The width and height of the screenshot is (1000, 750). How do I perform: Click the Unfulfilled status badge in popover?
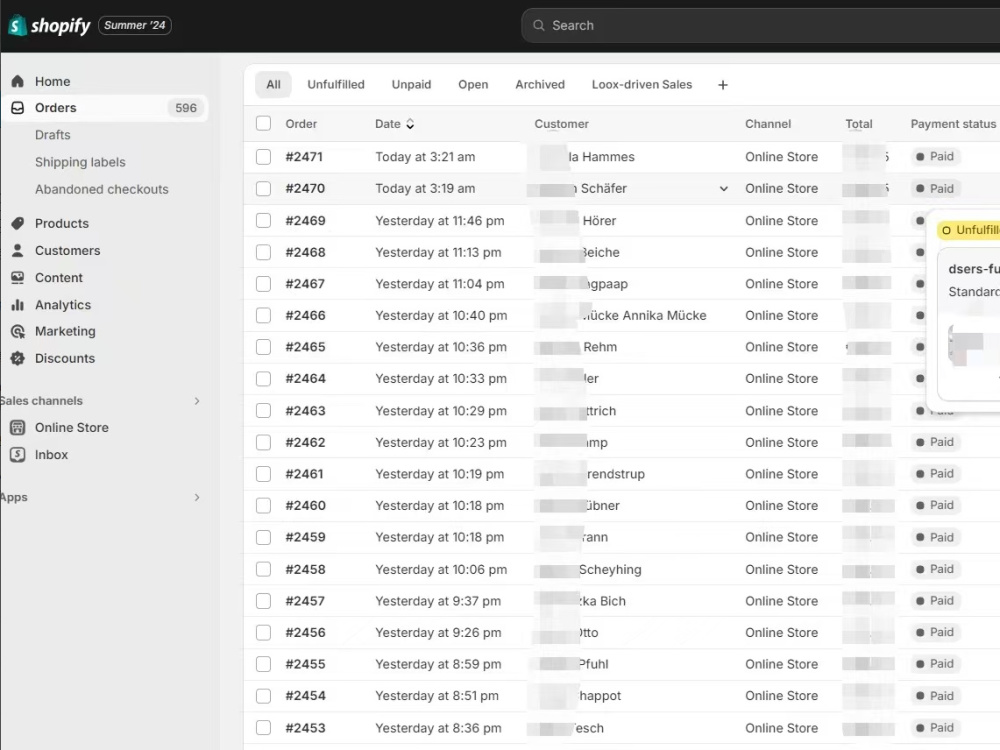(x=969, y=230)
